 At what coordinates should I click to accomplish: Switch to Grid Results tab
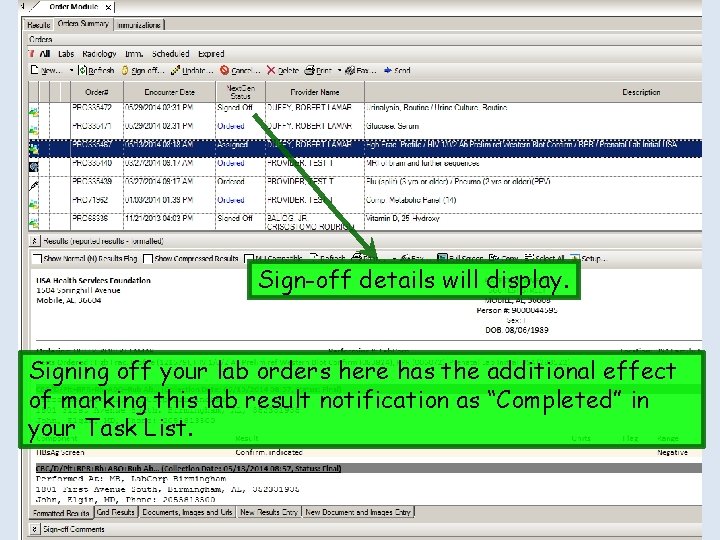[x=116, y=512]
